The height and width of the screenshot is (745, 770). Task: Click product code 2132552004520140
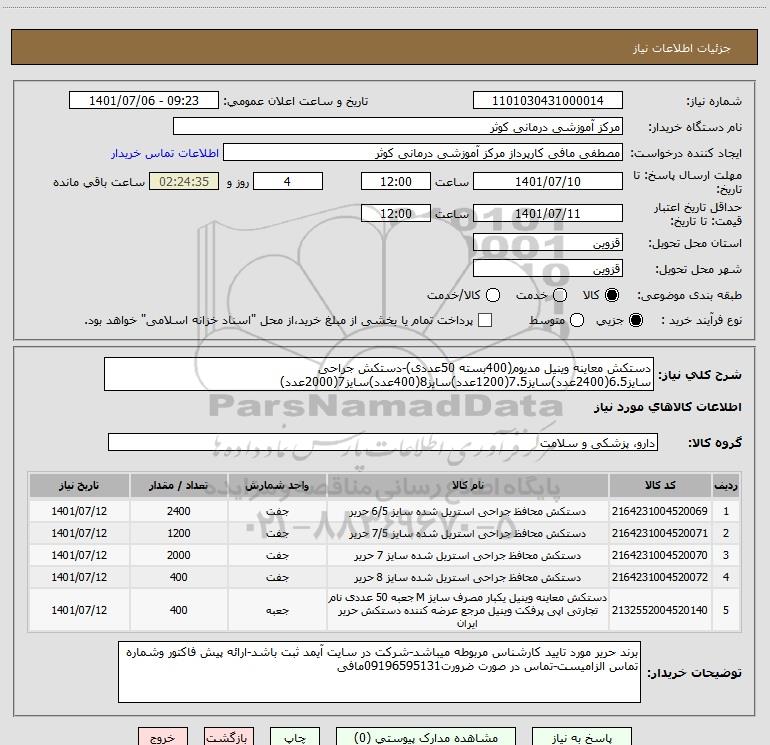click(x=660, y=610)
